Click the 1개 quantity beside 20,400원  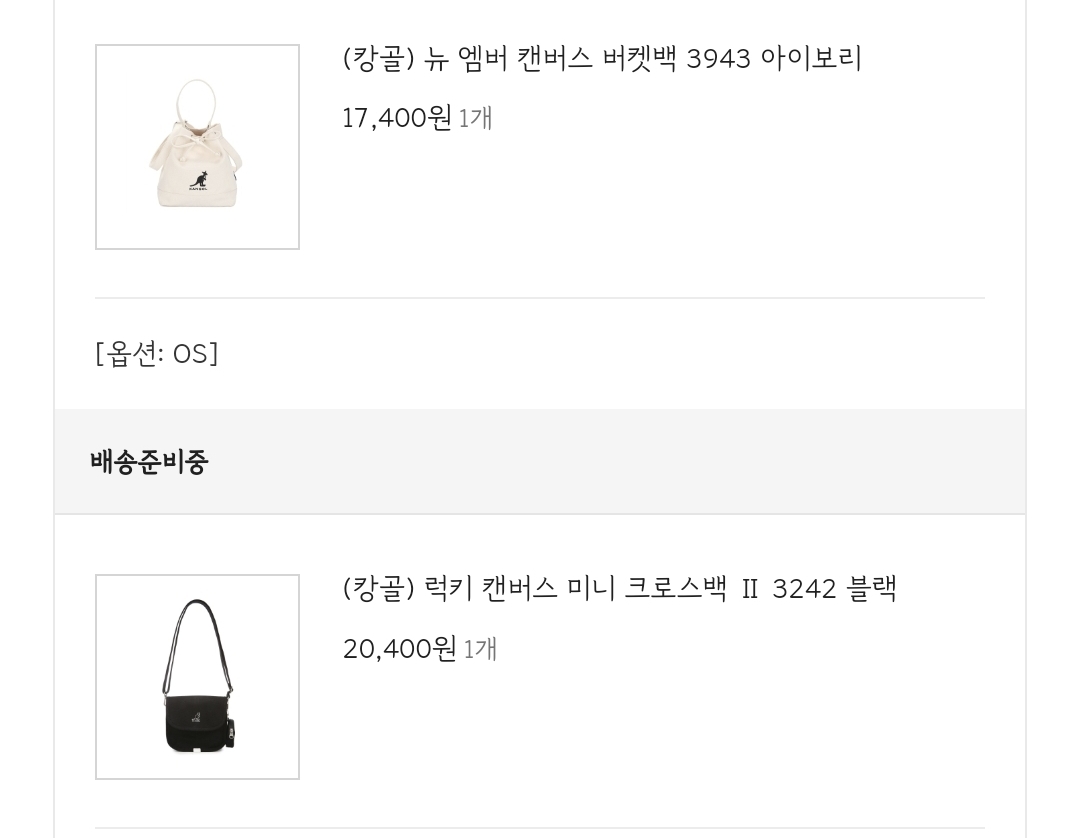coord(480,649)
